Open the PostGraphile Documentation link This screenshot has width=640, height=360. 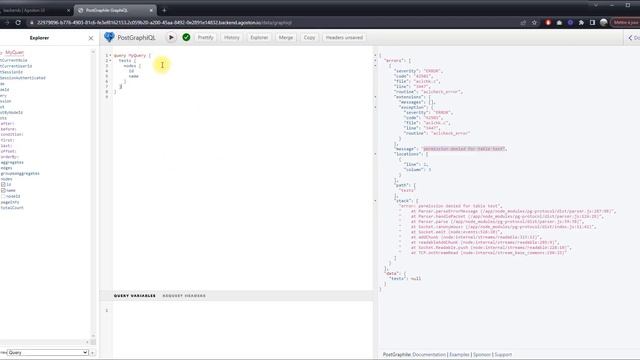429,354
